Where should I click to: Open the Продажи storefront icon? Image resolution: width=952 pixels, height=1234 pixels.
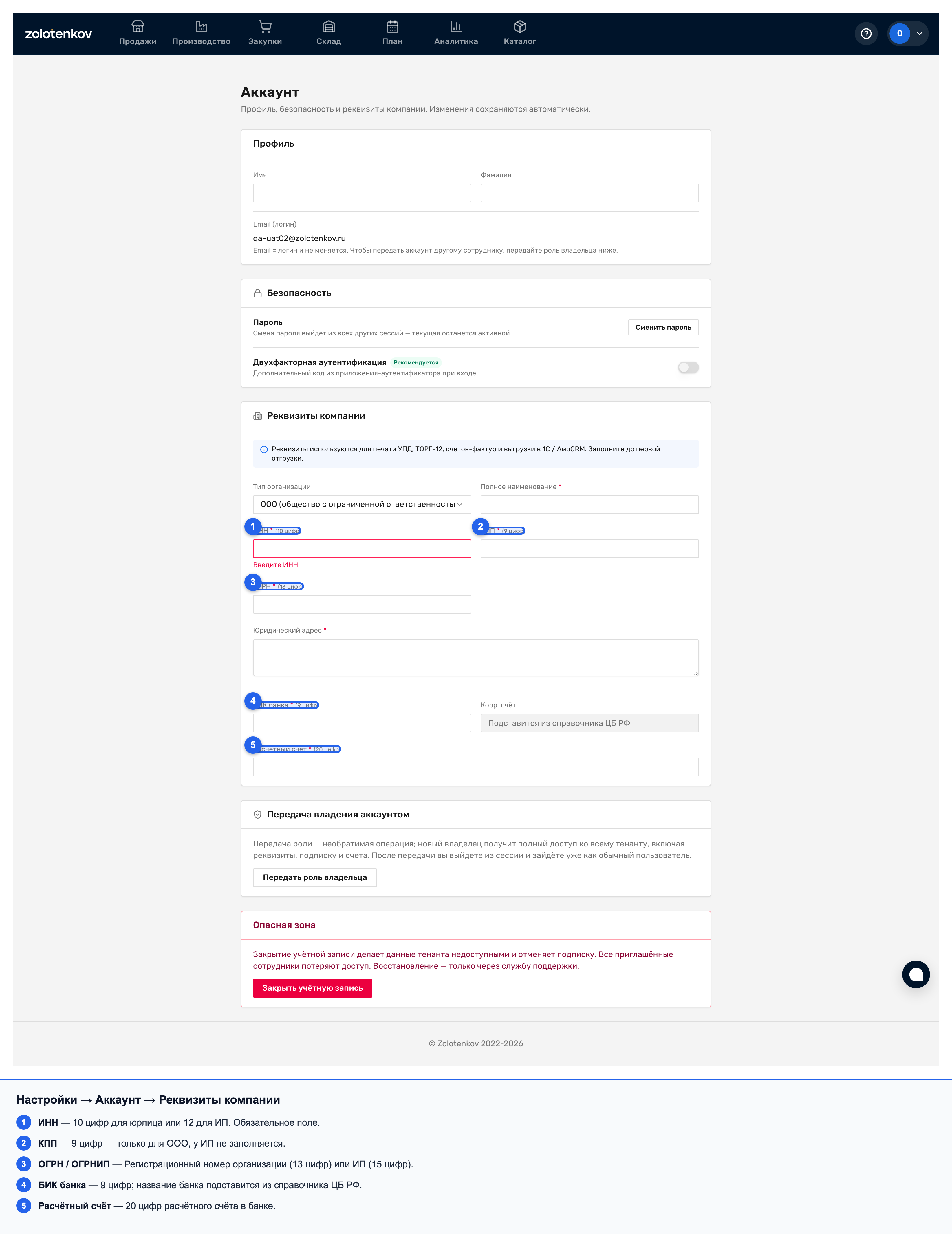(x=138, y=27)
